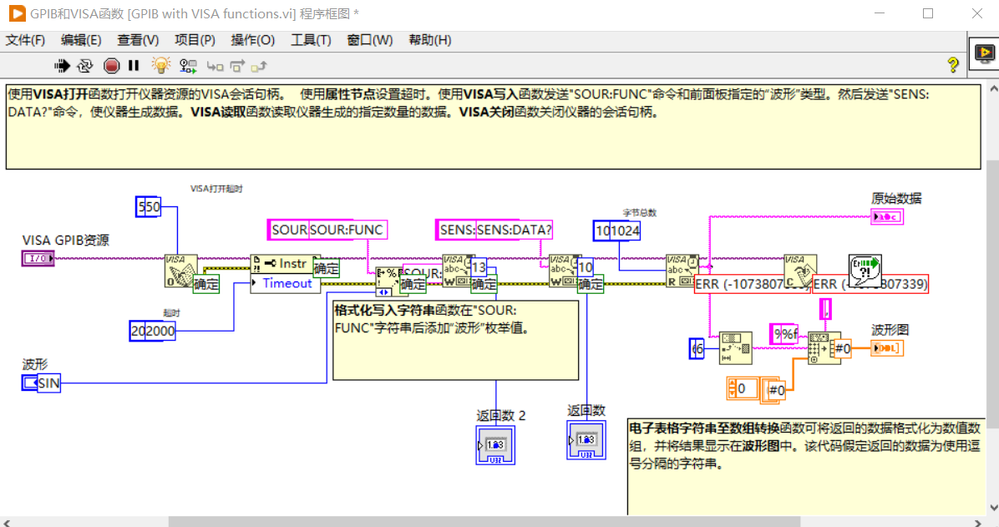Click the Run Continuously button
Viewport: 999px width, 527px height.
click(x=85, y=66)
